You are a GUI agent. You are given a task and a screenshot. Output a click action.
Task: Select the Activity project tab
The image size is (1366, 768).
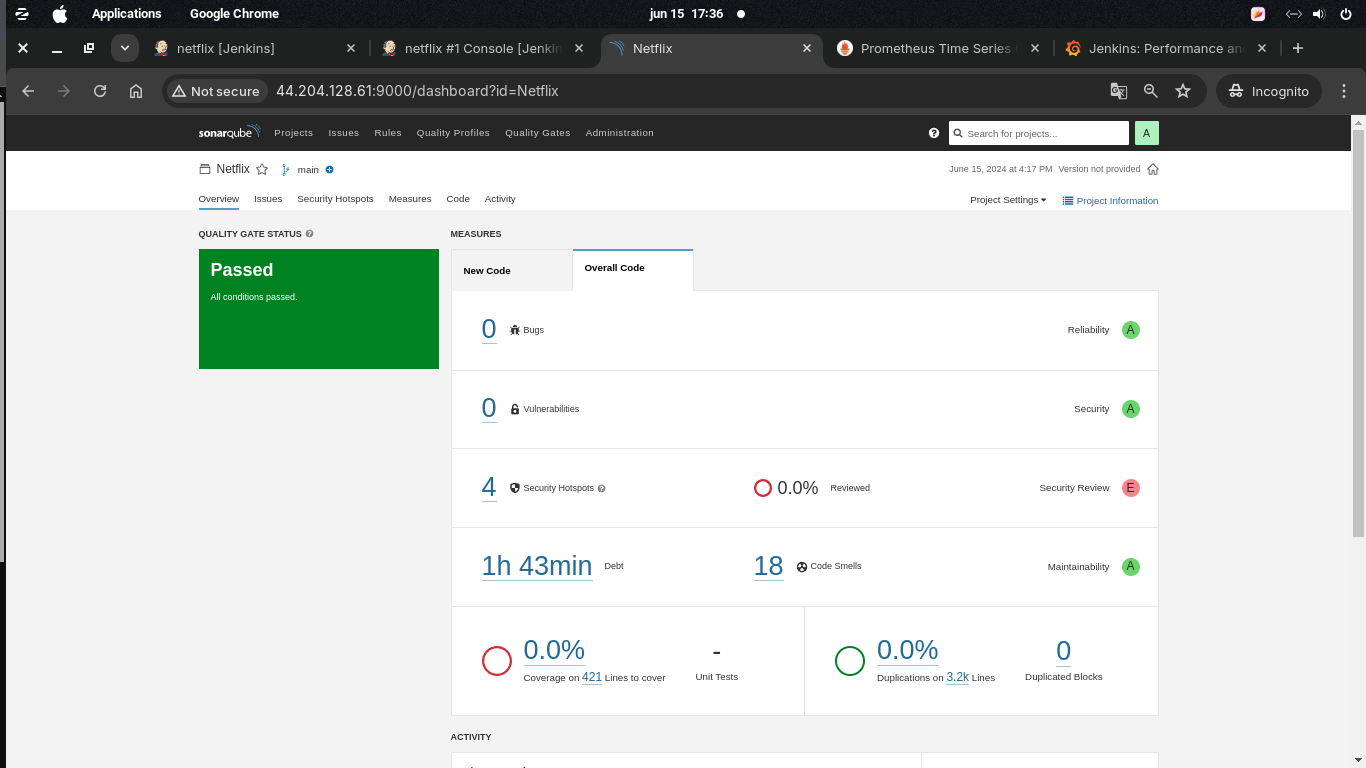point(500,199)
